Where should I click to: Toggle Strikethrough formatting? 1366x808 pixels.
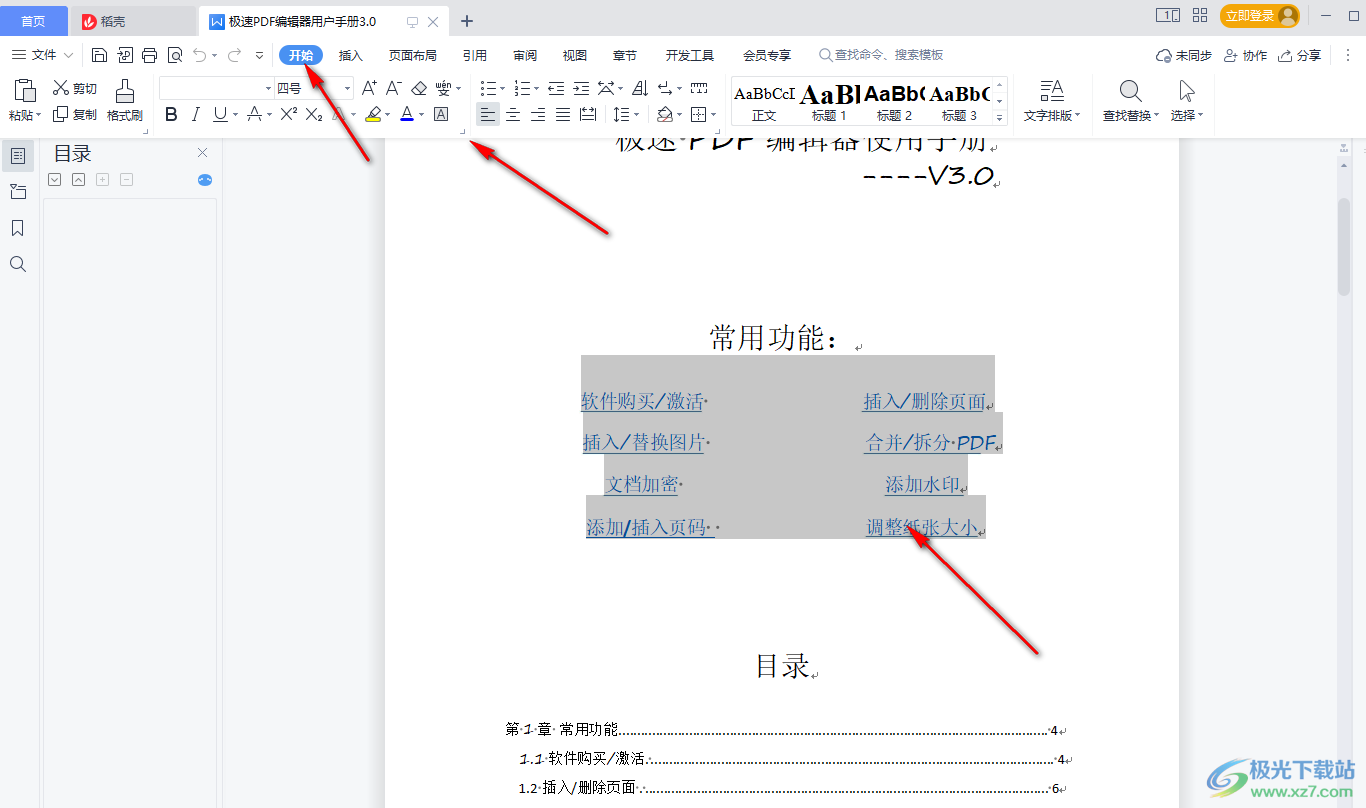254,115
